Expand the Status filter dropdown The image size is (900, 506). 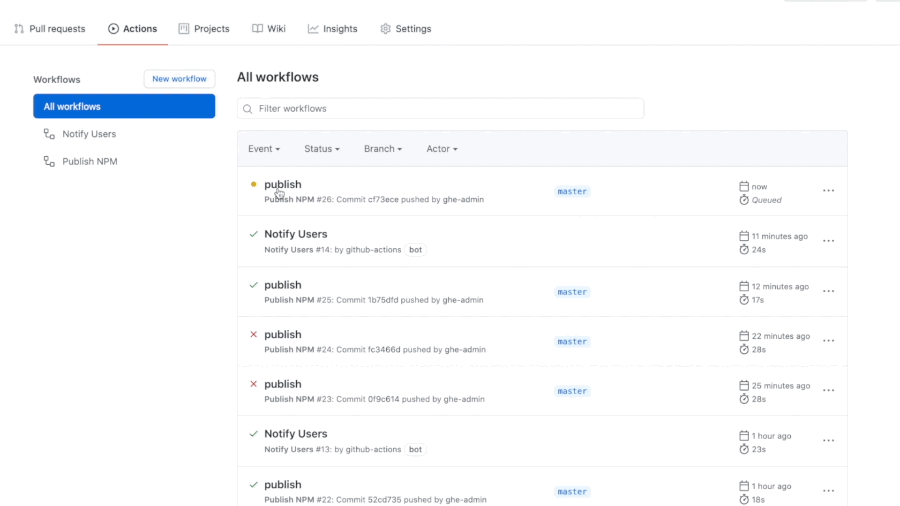tap(322, 149)
